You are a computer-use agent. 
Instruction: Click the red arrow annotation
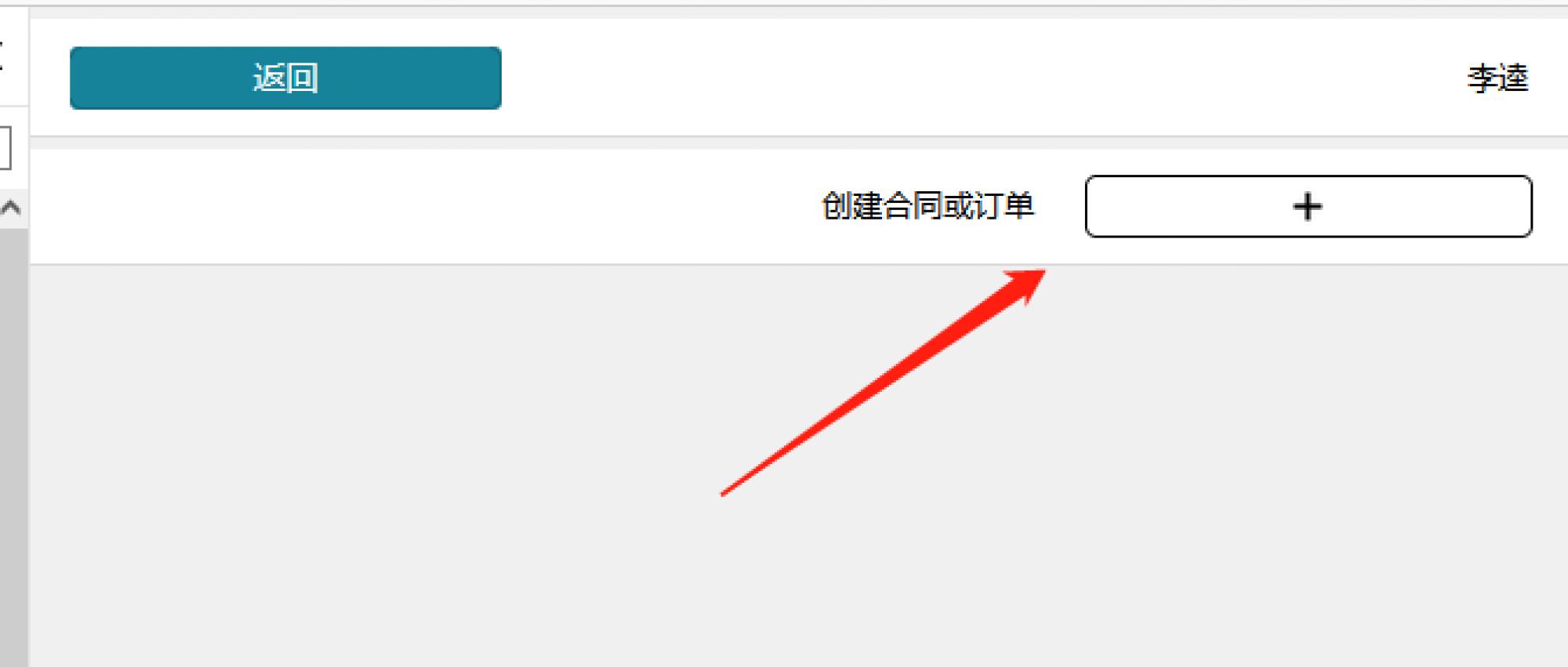(882, 382)
